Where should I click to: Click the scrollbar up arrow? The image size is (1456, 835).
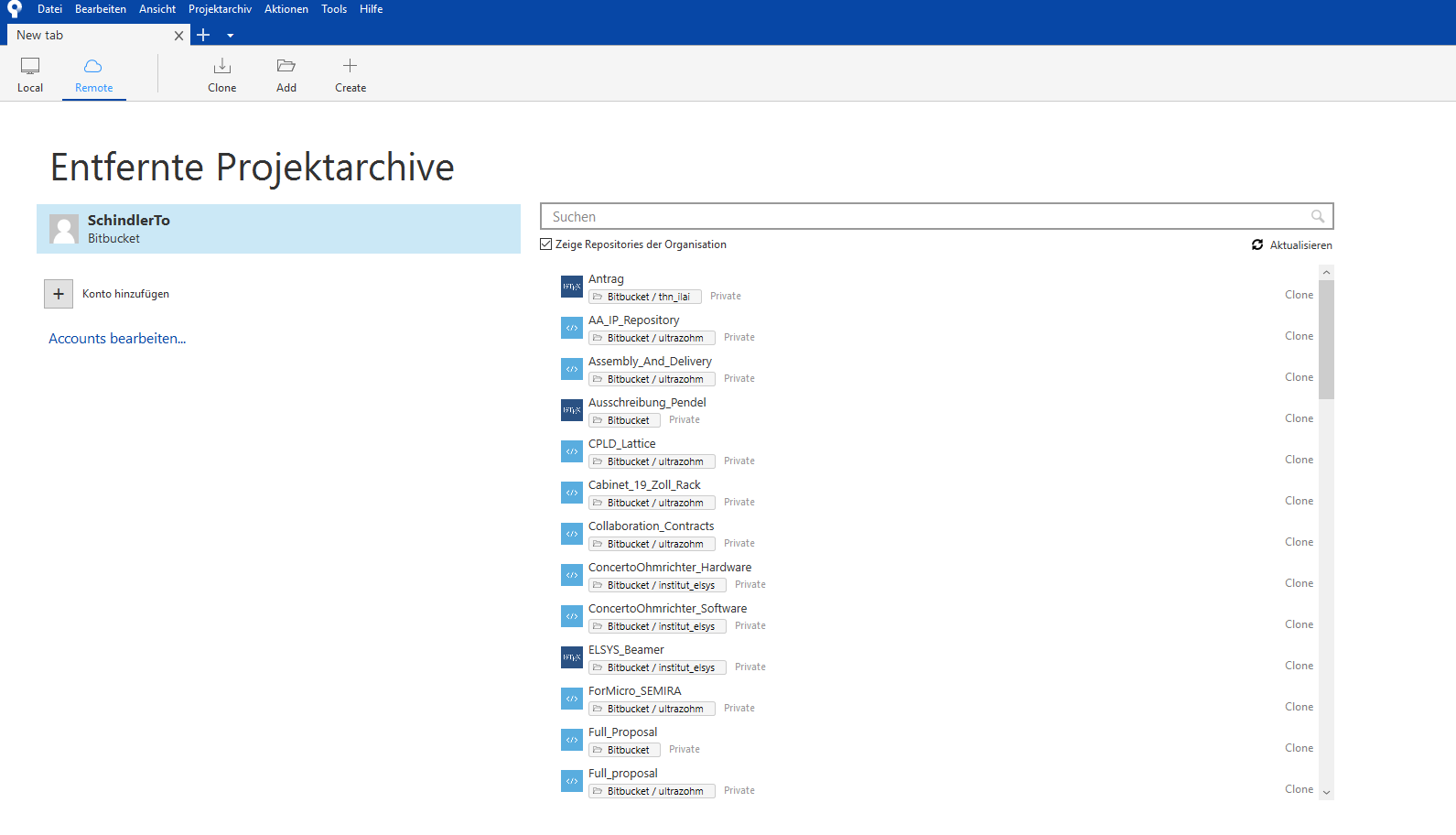pos(1326,273)
